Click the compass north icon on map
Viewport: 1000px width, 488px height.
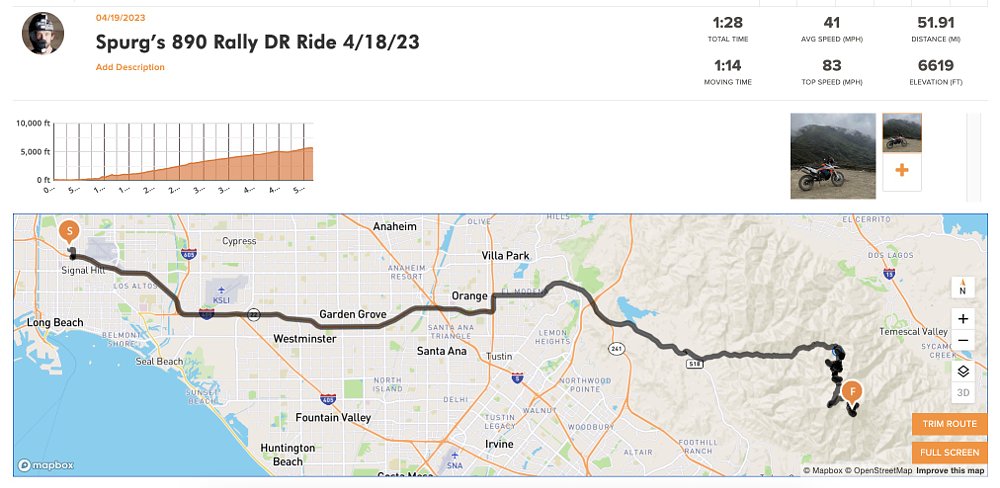[x=962, y=288]
